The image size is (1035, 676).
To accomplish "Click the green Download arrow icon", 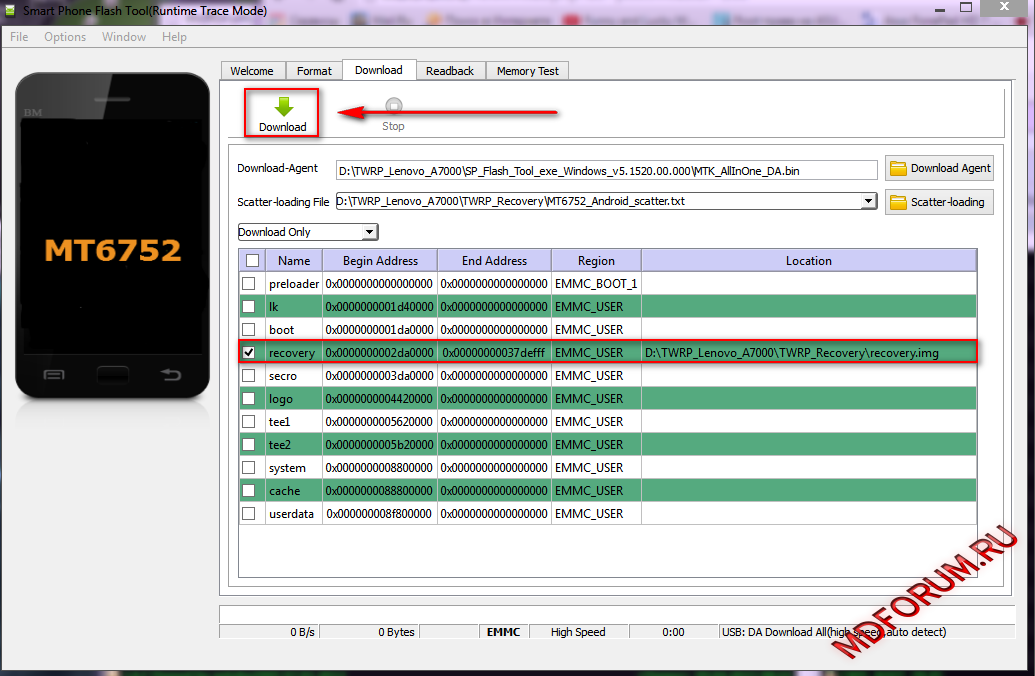I will 283,107.
